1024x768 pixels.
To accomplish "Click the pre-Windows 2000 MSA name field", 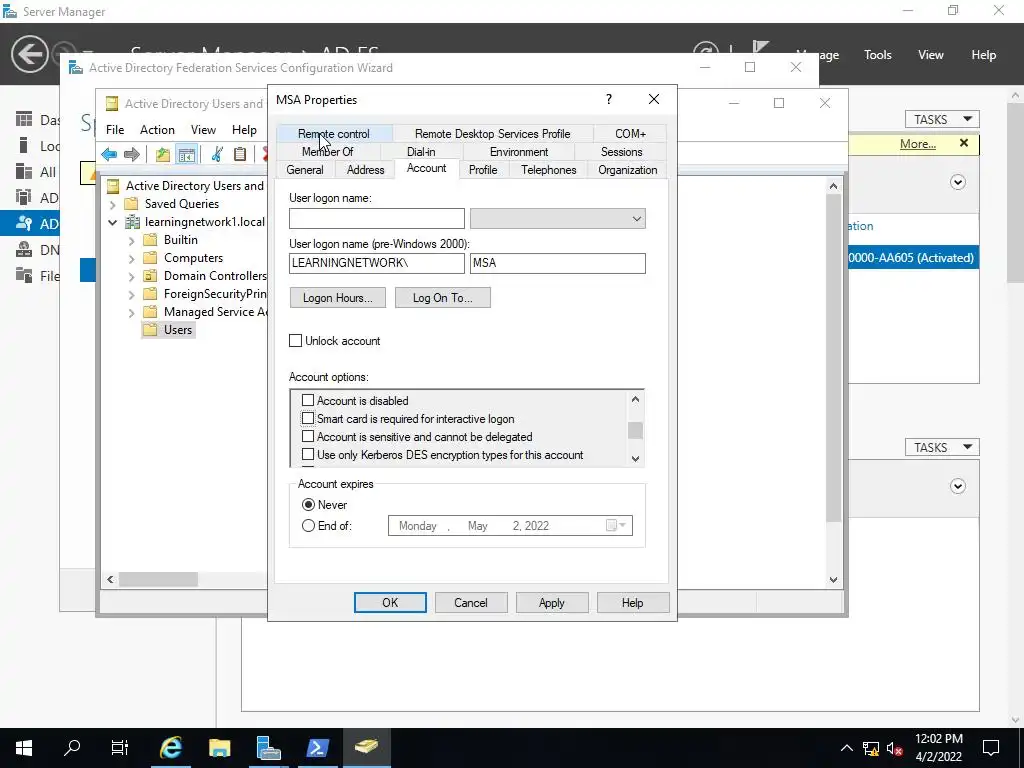I will point(558,263).
